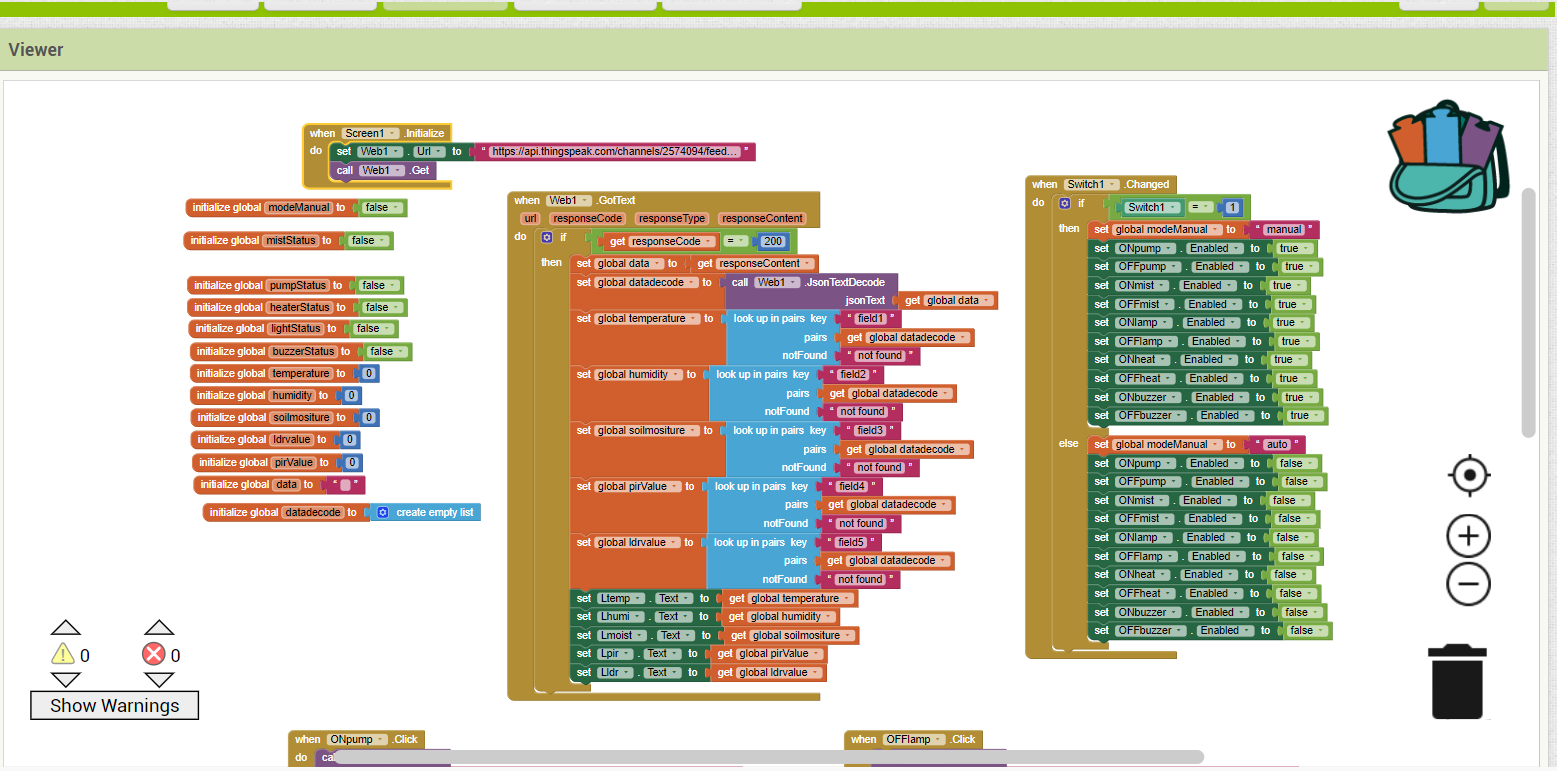Click the down arrow beneath the warnings counter
Screen dimensions: 1557x771
[66, 680]
